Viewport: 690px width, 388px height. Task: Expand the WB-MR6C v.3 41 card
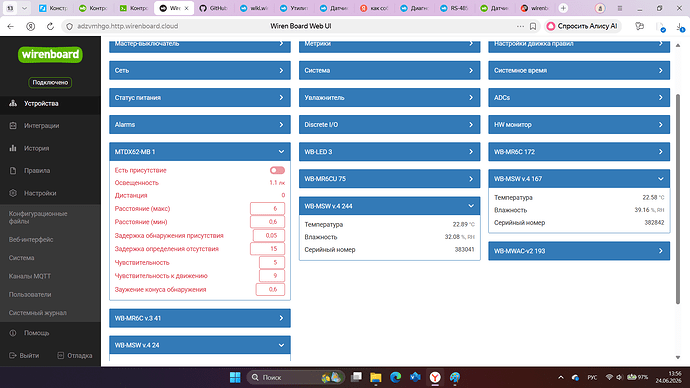tap(200, 318)
